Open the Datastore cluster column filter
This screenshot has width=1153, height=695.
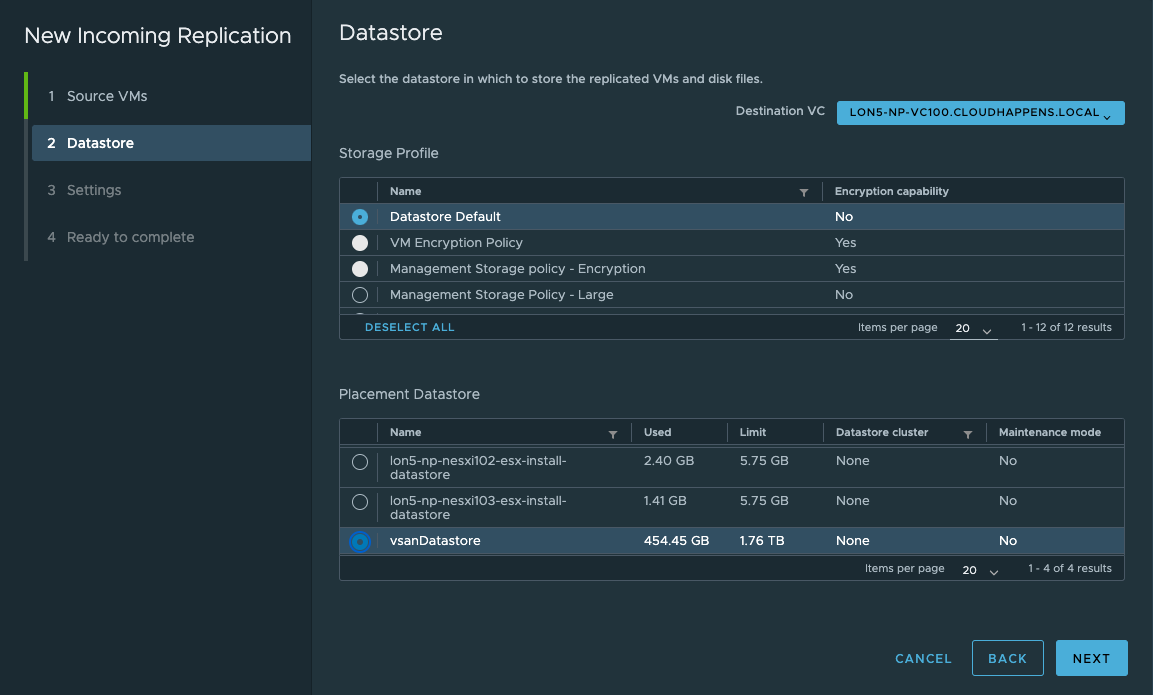click(x=967, y=433)
